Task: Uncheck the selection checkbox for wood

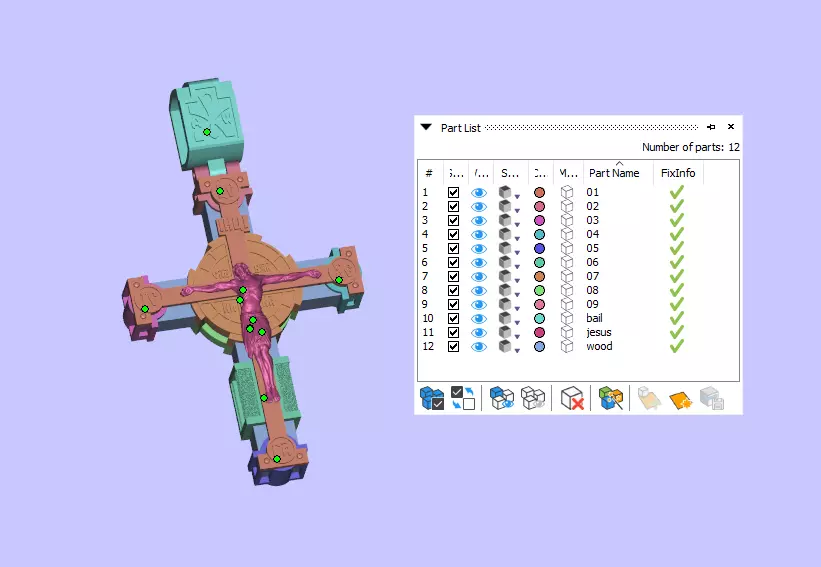Action: click(453, 347)
